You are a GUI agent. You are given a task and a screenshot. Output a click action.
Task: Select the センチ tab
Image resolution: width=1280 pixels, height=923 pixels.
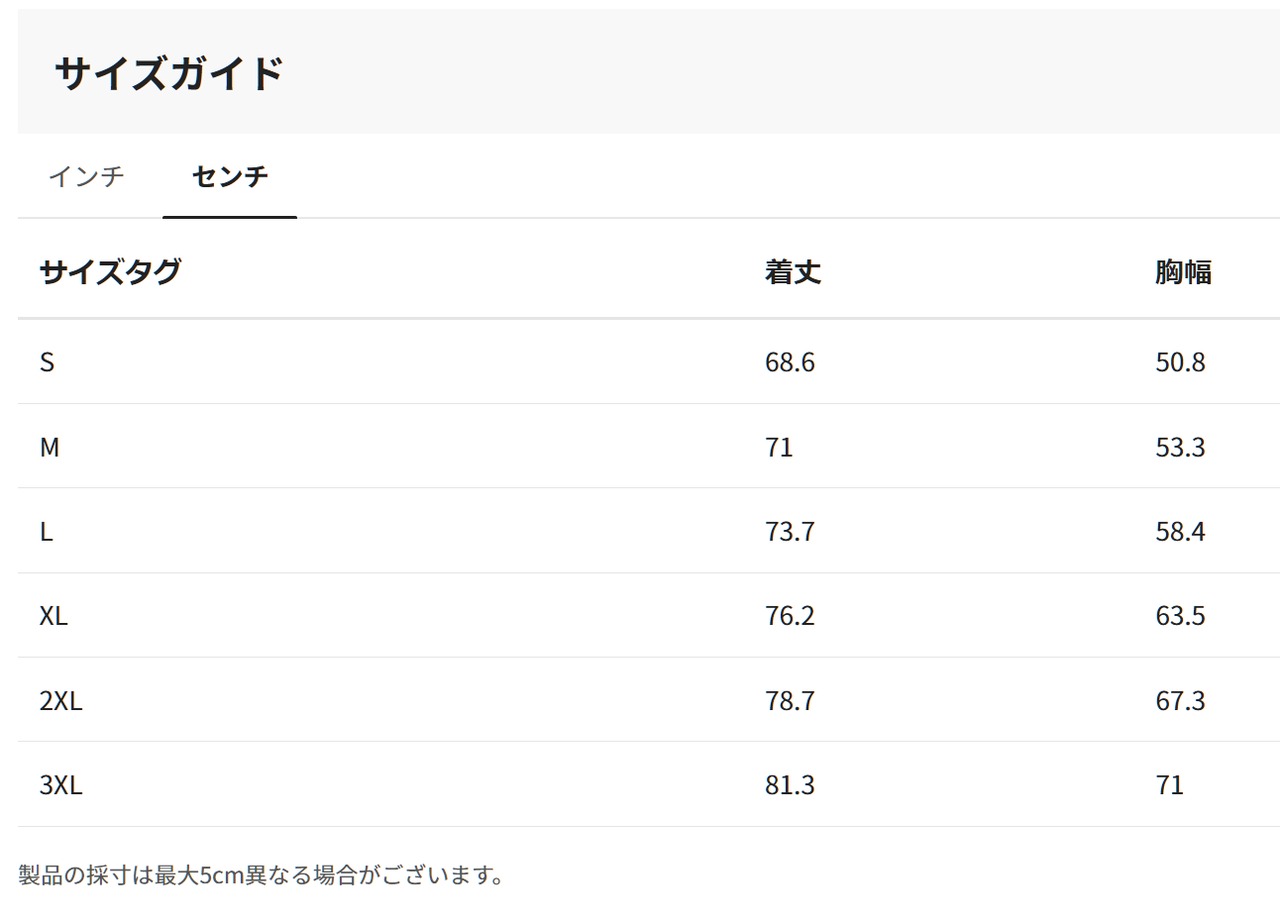[x=230, y=177]
